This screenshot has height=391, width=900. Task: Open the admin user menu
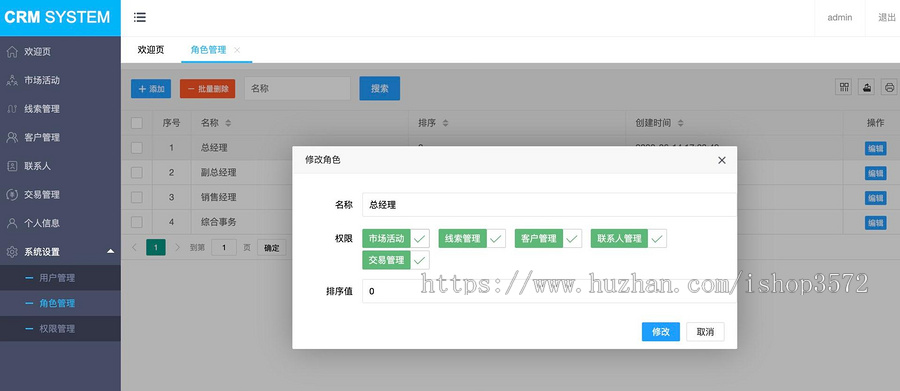840,17
